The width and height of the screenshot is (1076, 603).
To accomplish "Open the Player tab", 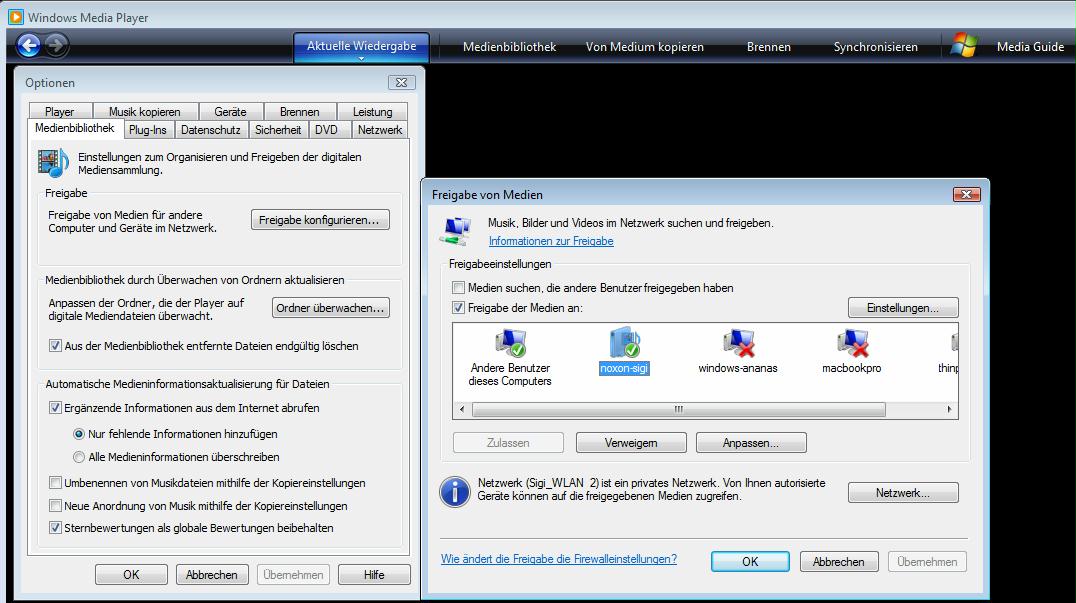I will [60, 111].
